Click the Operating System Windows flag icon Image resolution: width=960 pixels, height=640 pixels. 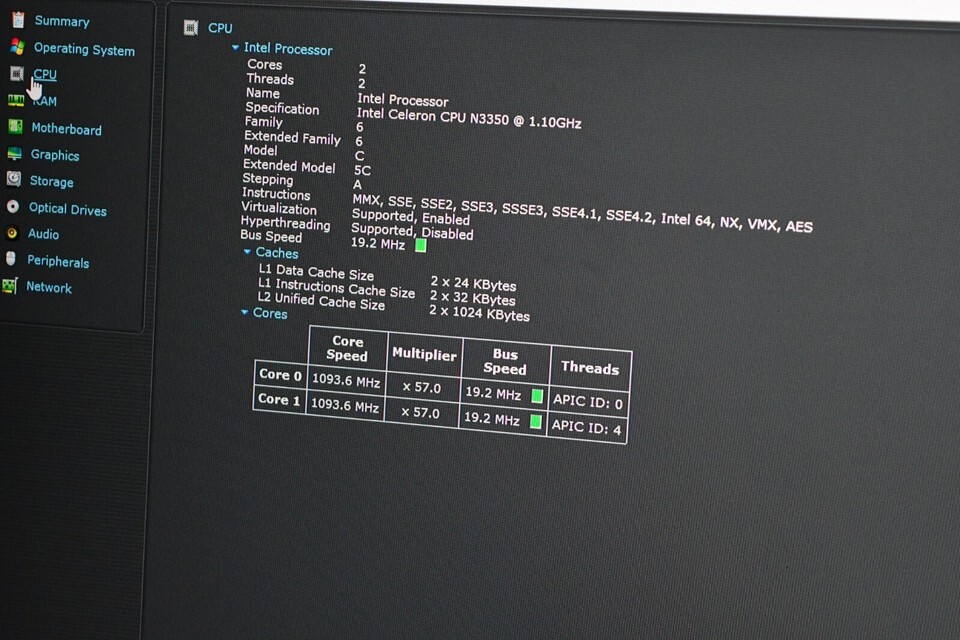[x=17, y=47]
